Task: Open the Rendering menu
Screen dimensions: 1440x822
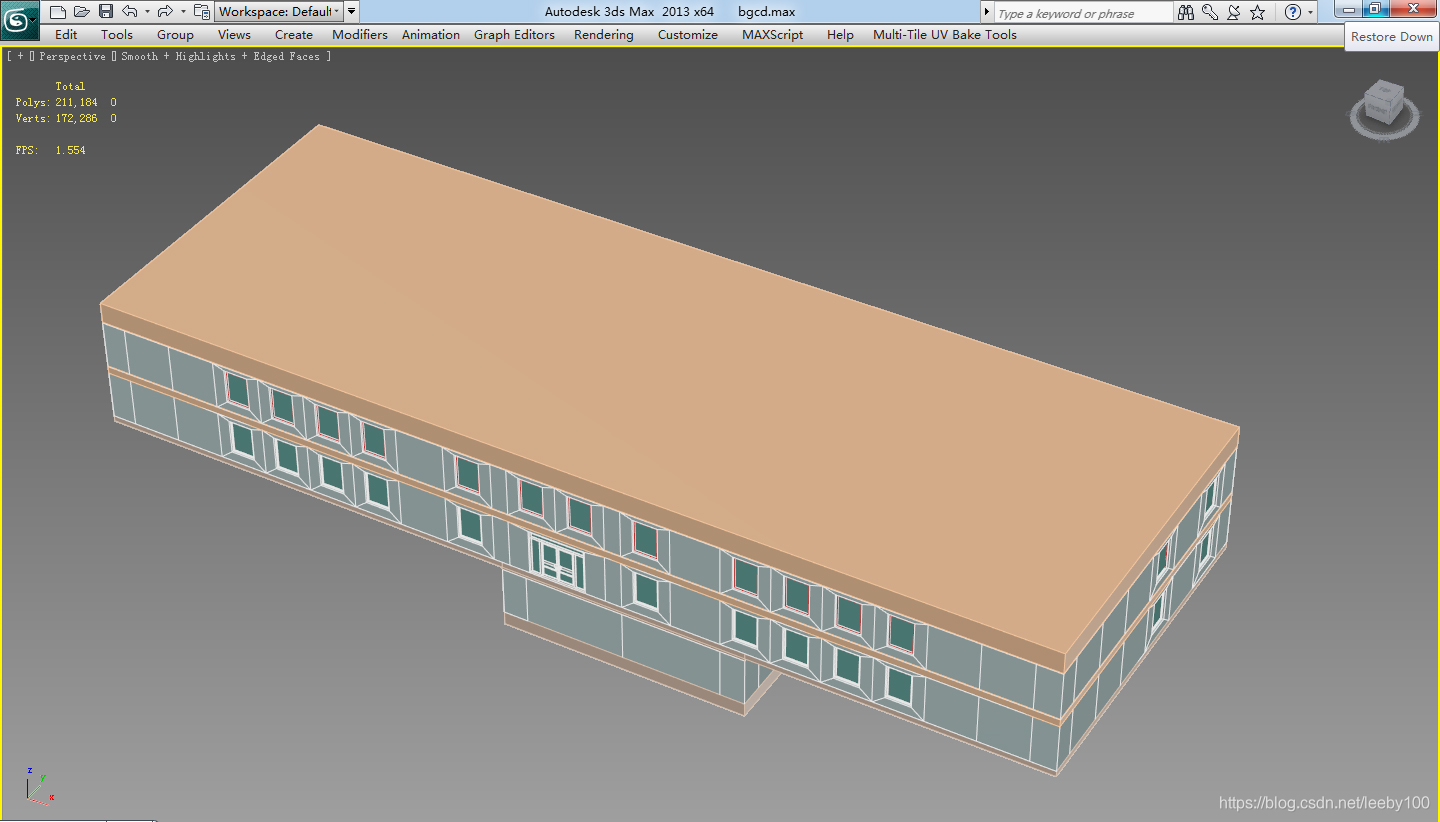Action: 604,34
